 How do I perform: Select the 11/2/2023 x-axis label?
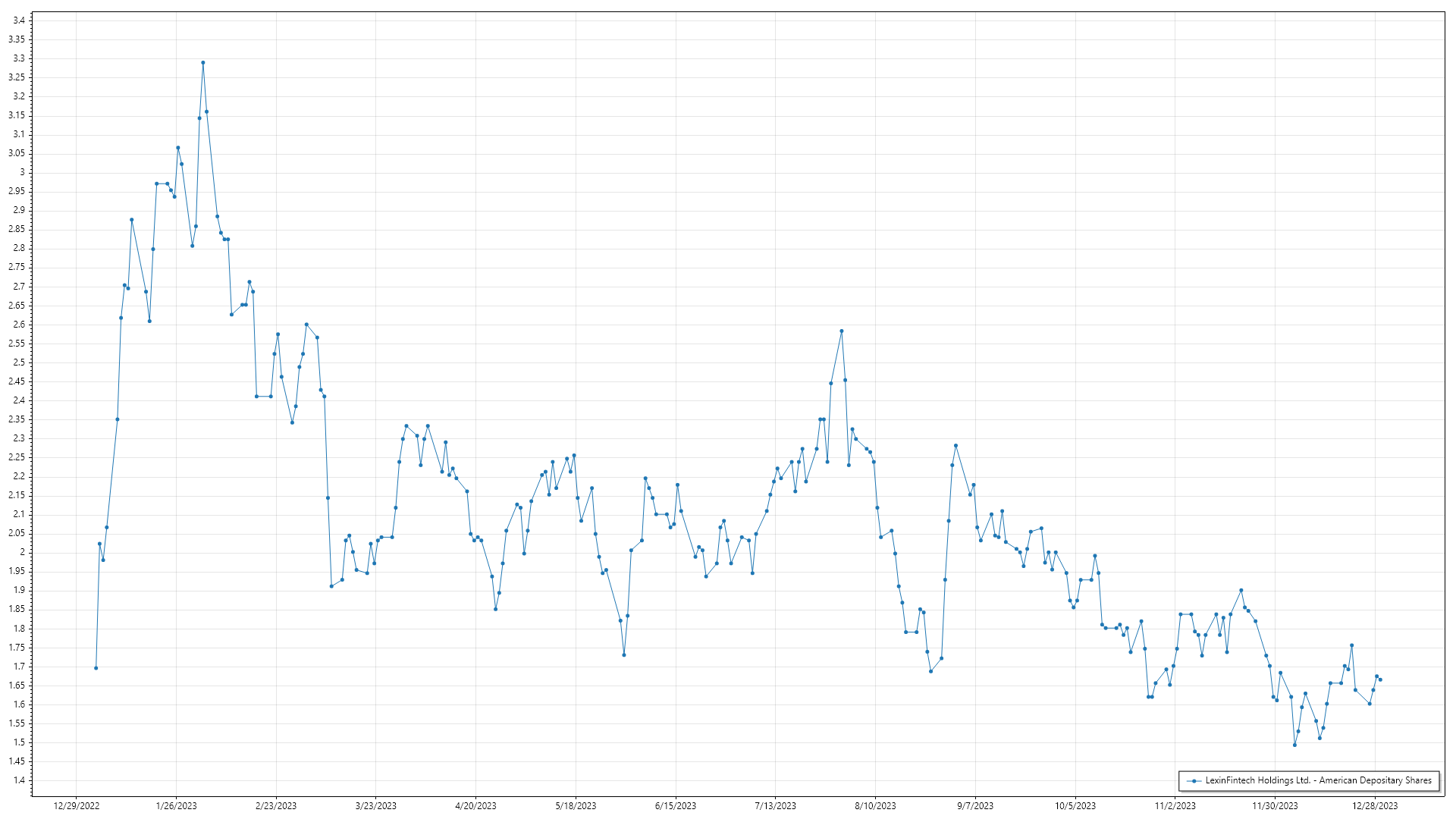(1175, 806)
